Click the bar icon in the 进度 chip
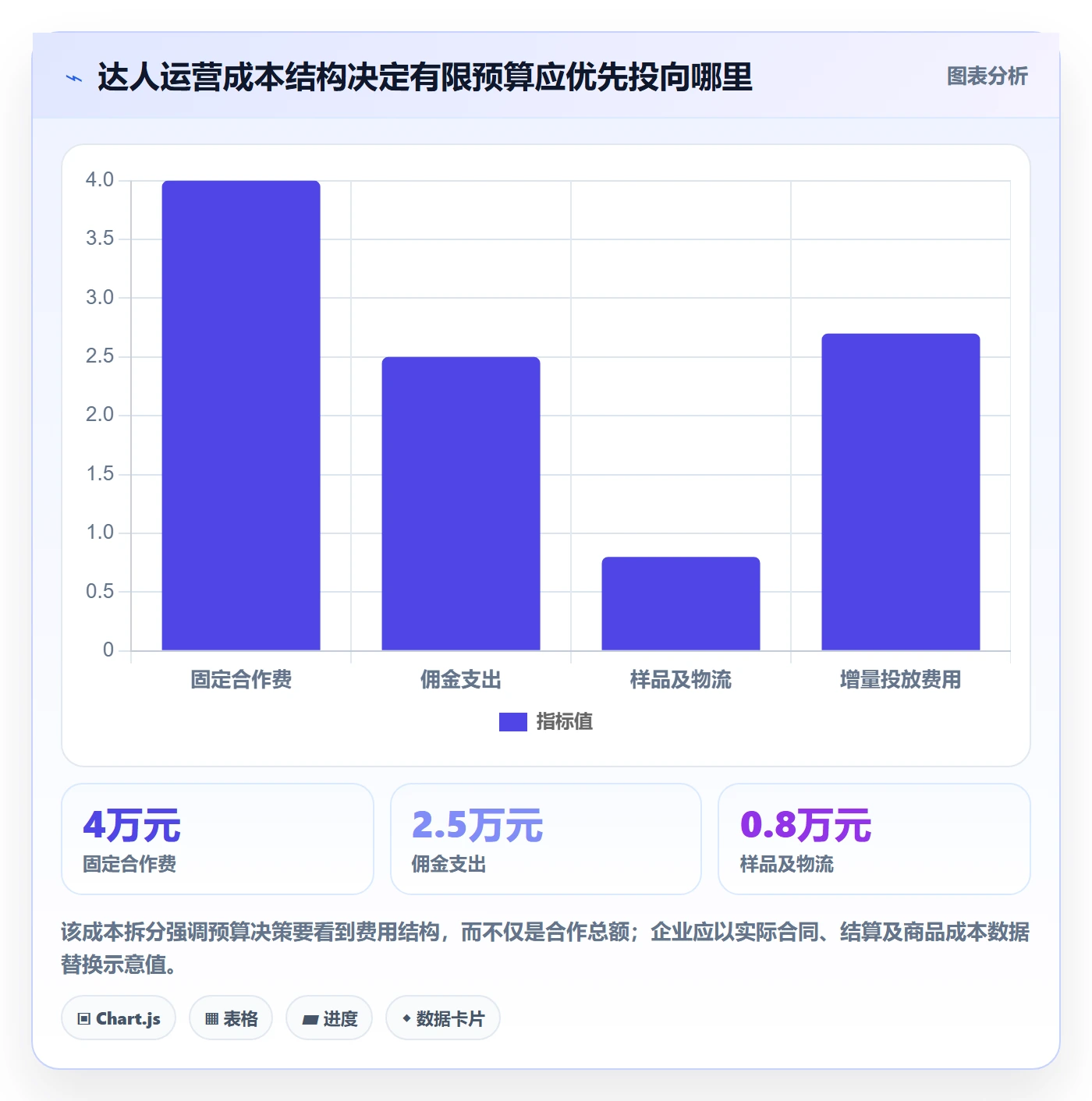The height and width of the screenshot is (1101, 1092). coord(310,1019)
